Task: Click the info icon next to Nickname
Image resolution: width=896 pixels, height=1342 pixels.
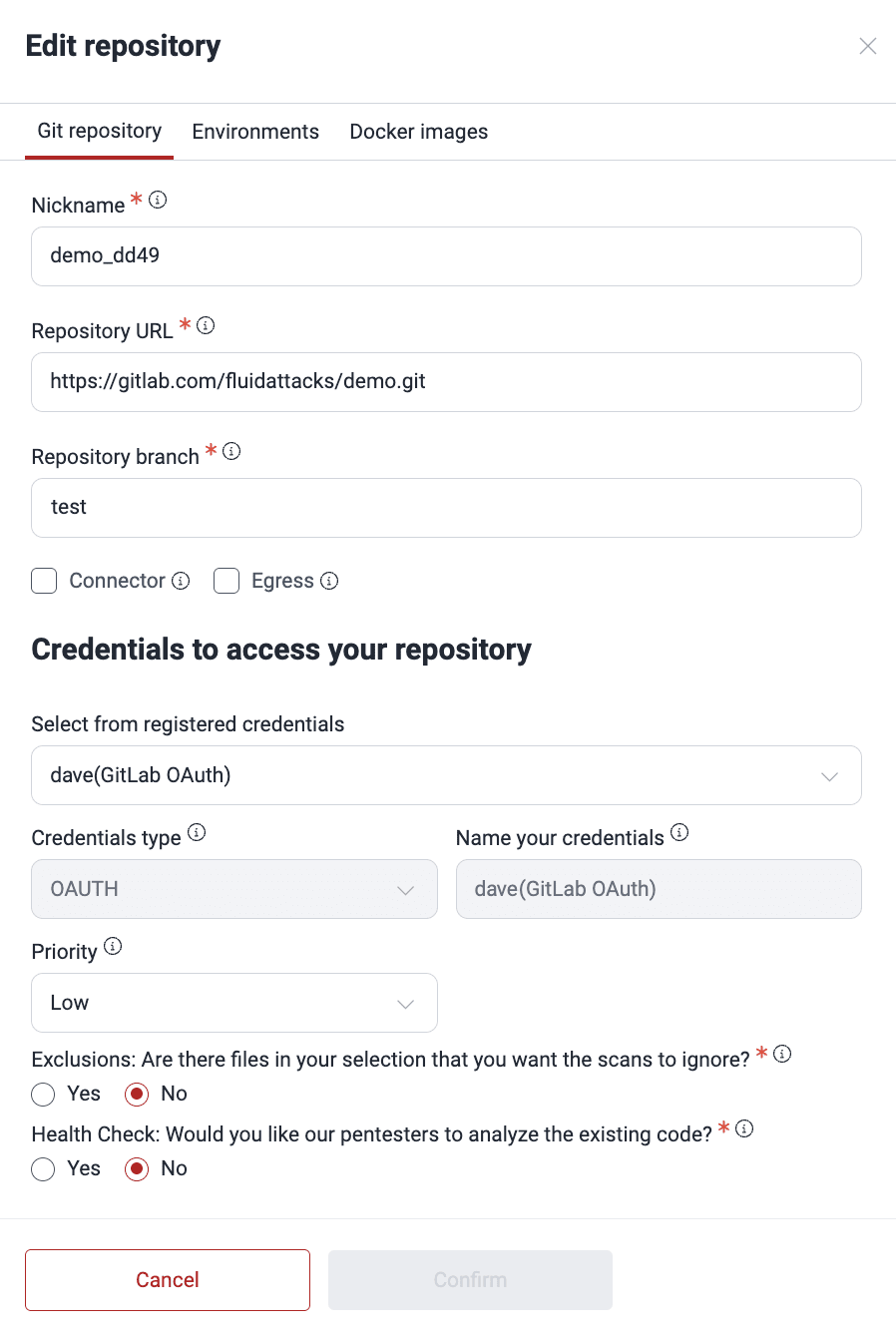Action: (x=158, y=200)
